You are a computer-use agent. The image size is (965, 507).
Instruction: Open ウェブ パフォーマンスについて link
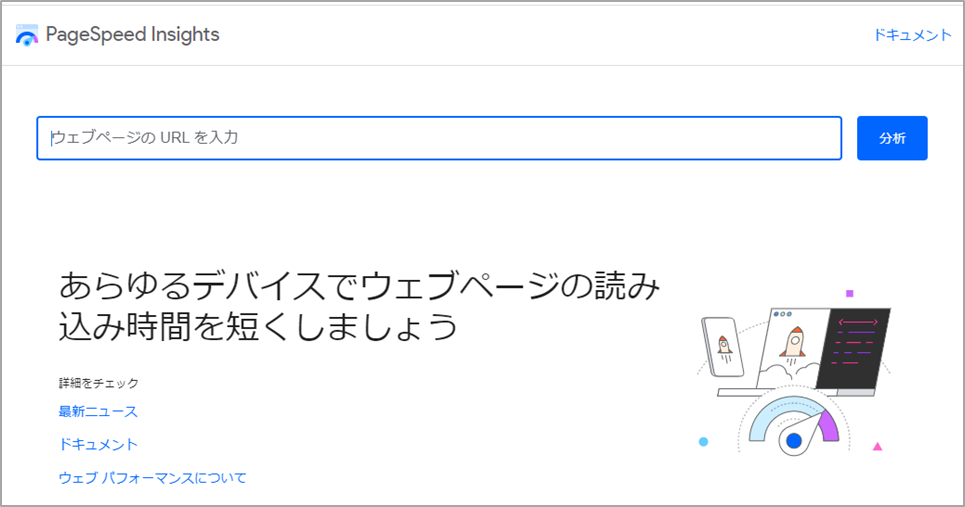click(152, 477)
